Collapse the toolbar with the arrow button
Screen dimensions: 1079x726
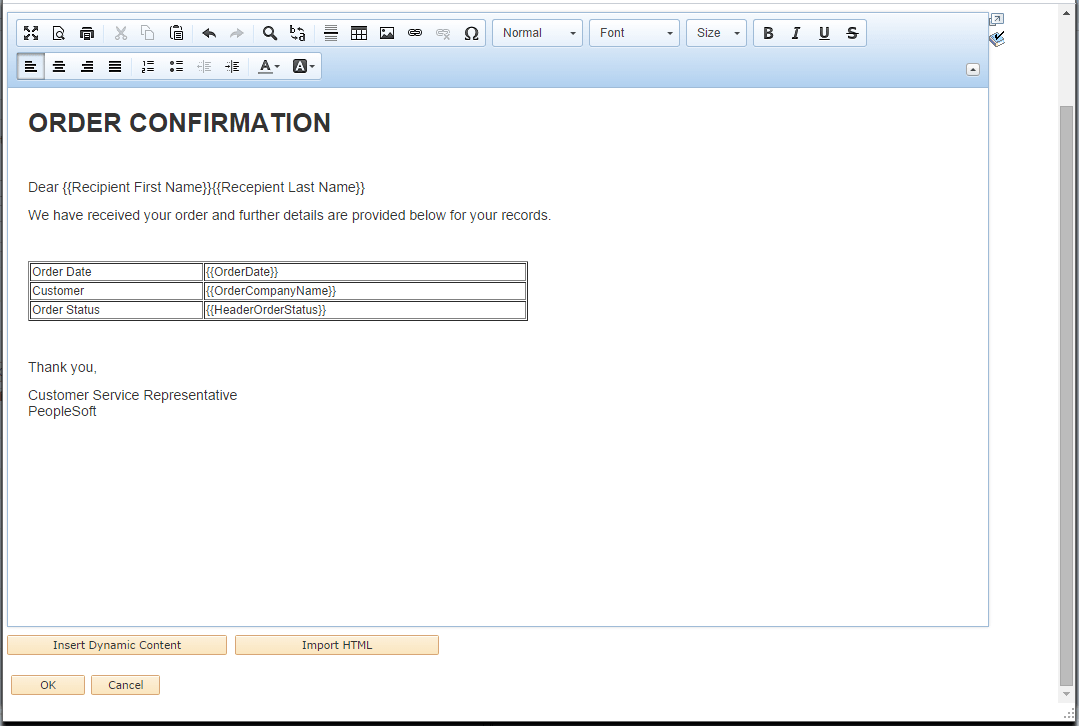(x=971, y=69)
